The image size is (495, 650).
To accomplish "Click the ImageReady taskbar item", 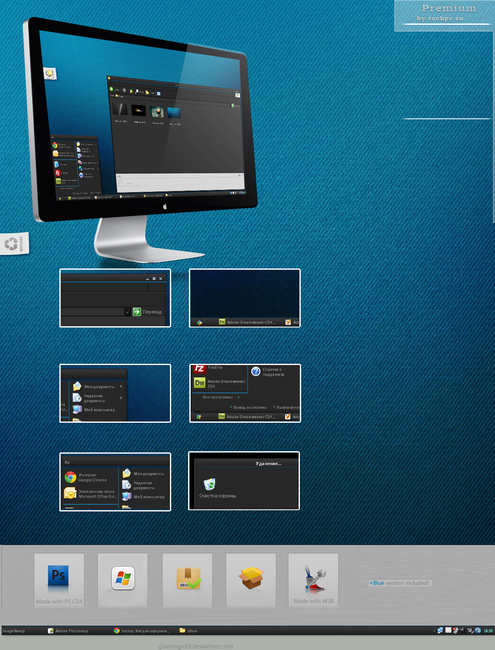I will pyautogui.click(x=14, y=631).
